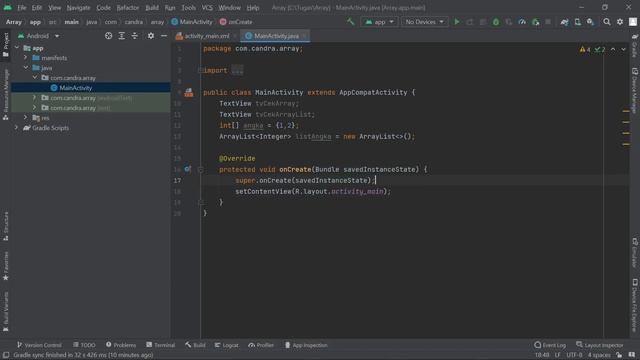This screenshot has height=360, width=640.
Task: Open the app run configuration dropdown
Action: click(380, 22)
